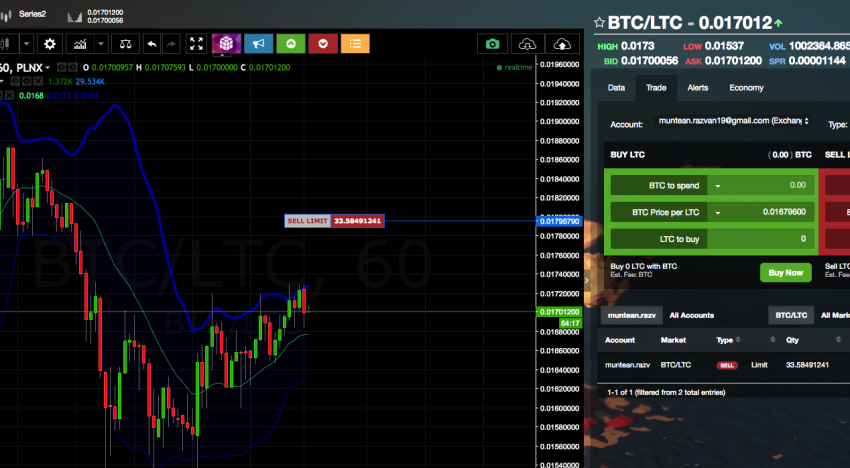Switch to the Economy tab
Viewport: 850px width, 468px height.
point(746,88)
